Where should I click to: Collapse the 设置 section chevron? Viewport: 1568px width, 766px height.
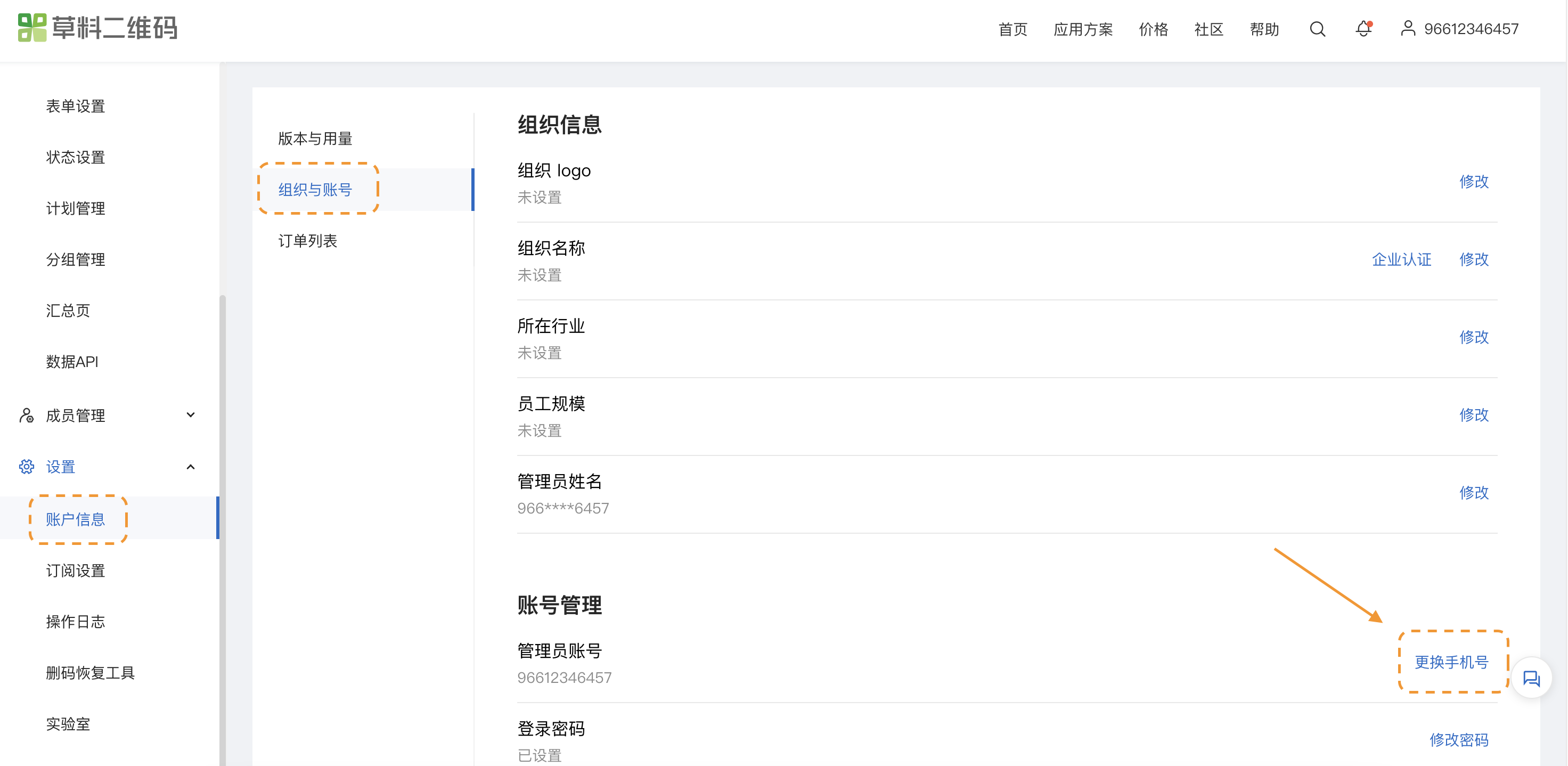[x=191, y=467]
